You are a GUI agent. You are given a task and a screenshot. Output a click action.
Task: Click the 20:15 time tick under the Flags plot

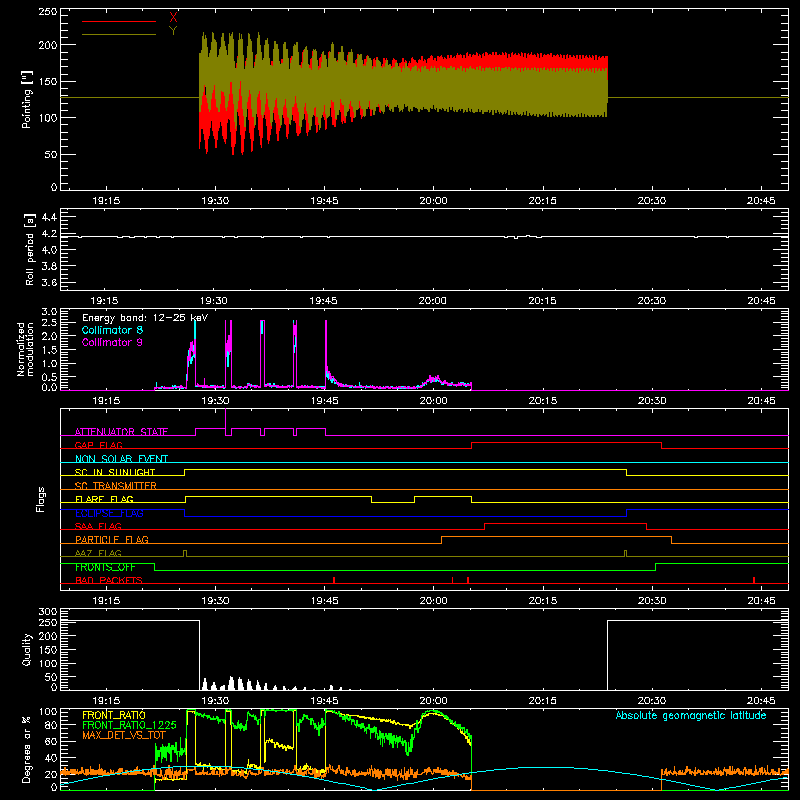click(543, 601)
